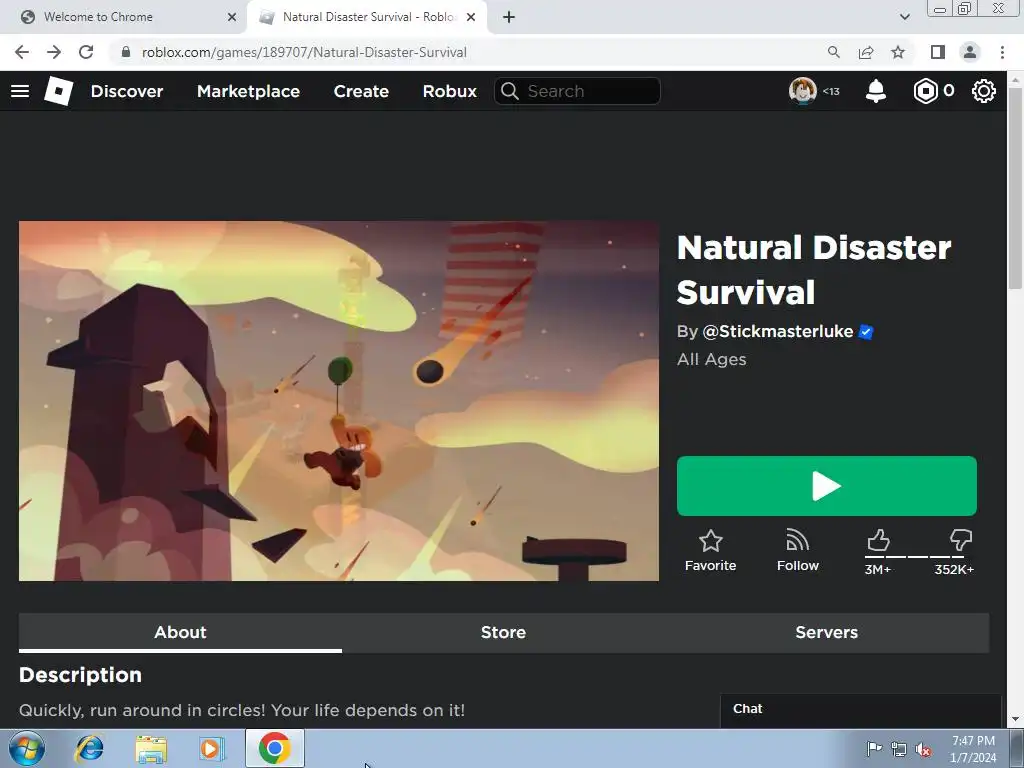Click the 3M+ likes count
Screen dimensions: 1024x768
(x=878, y=569)
